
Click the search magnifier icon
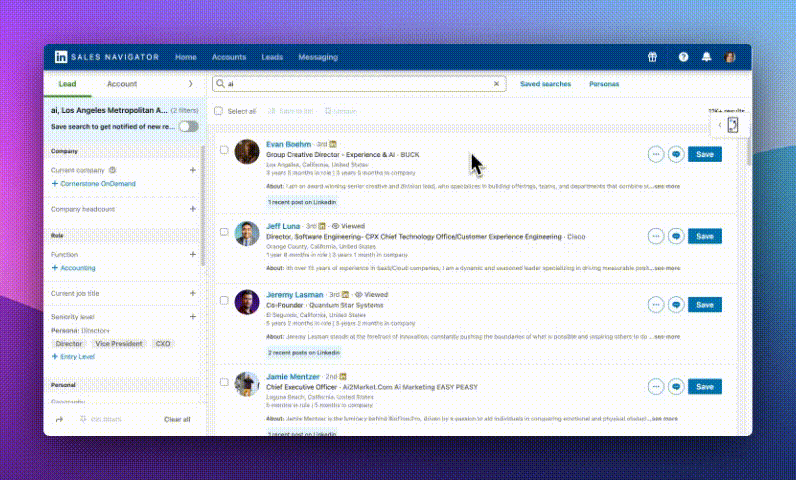220,84
